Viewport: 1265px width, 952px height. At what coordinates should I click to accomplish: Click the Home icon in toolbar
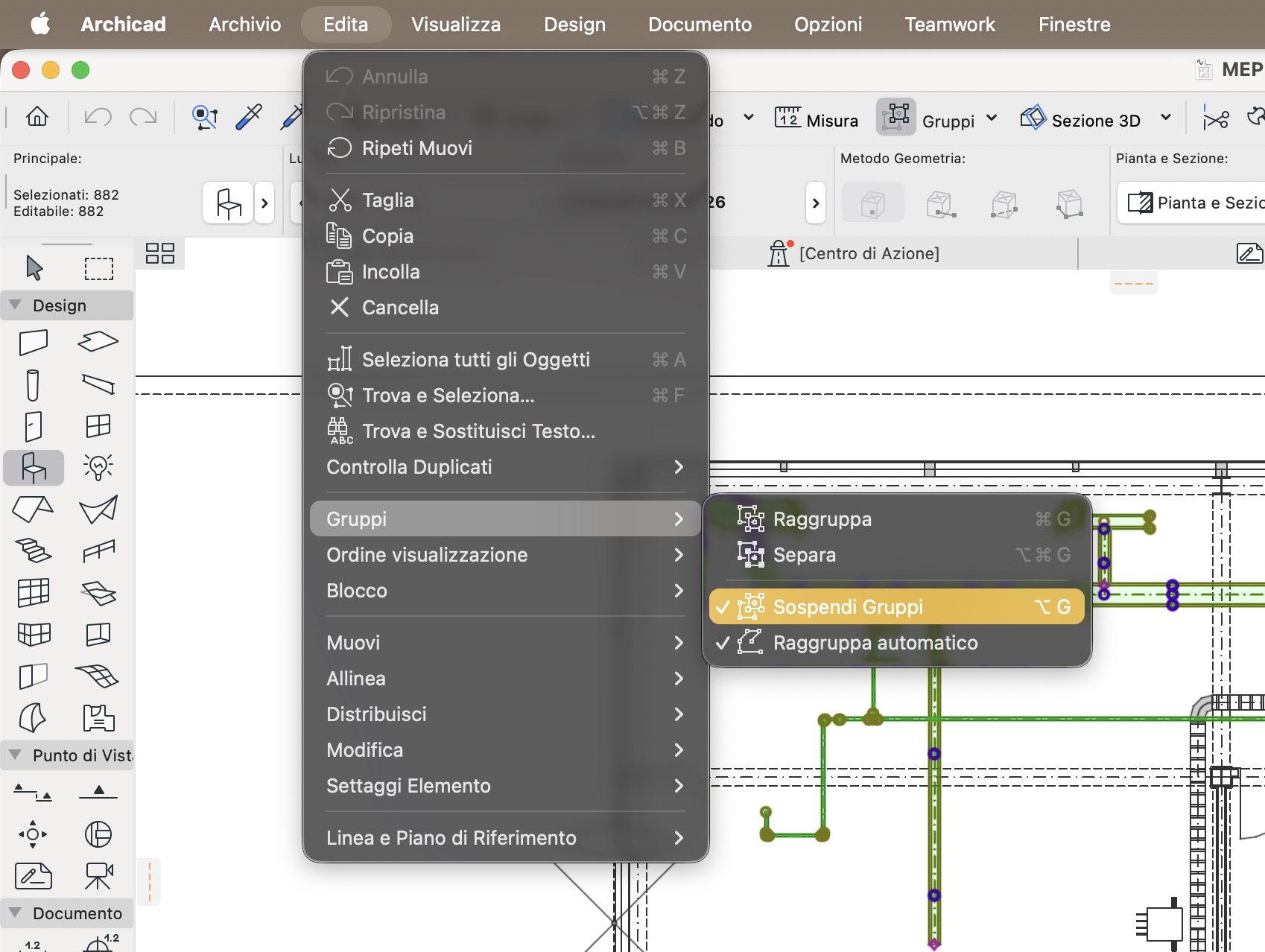point(37,117)
